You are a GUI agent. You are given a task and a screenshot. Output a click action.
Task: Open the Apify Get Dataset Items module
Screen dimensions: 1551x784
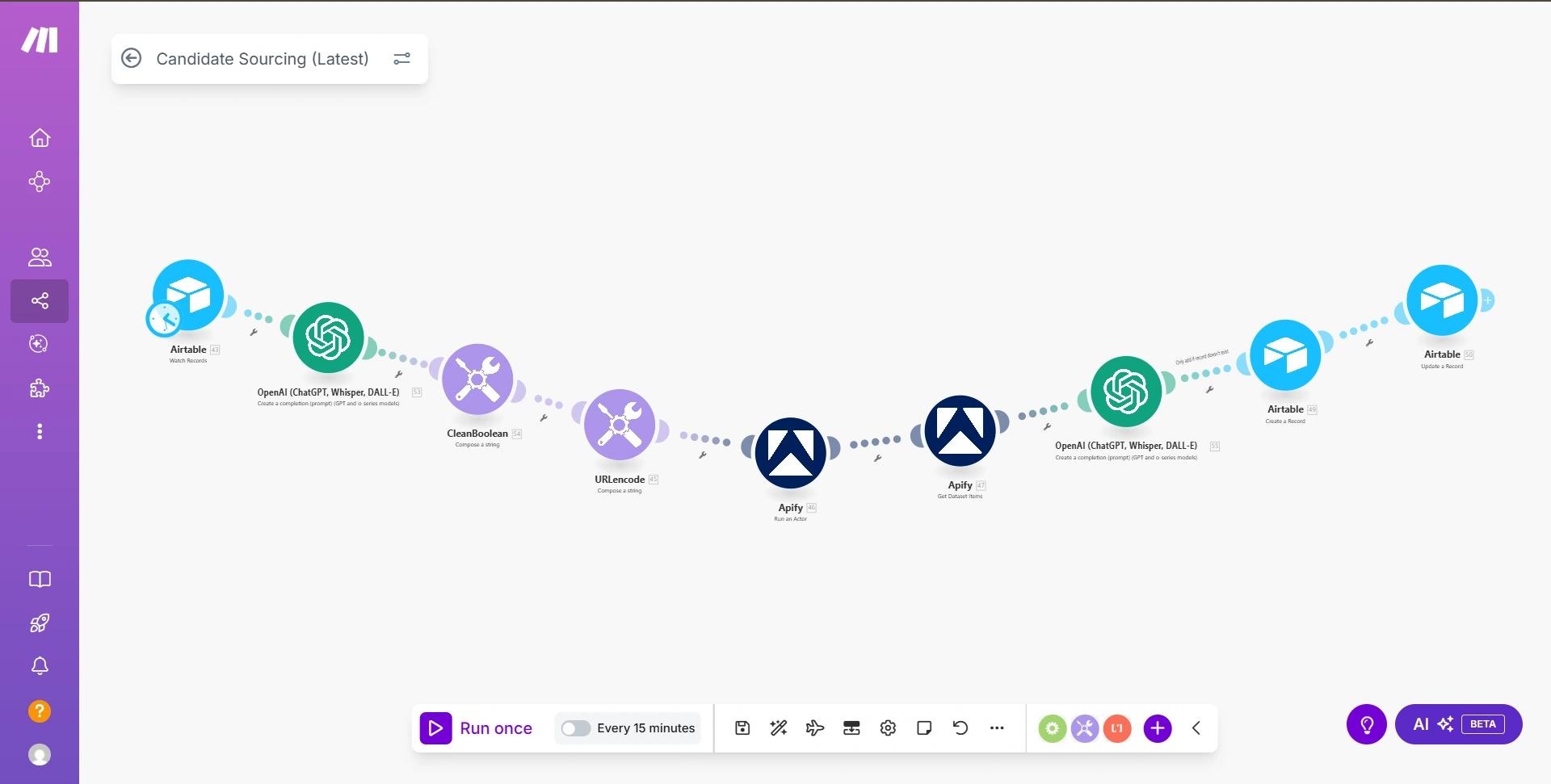tap(960, 430)
